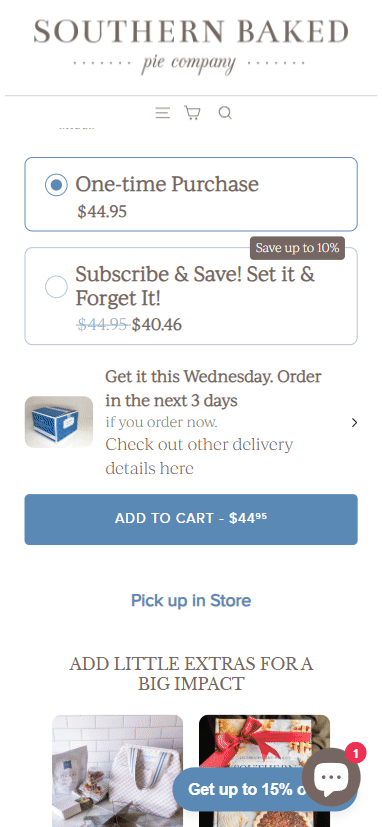Click the One-time Purchase option card
Image resolution: width=382 pixels, height=827 pixels.
pos(191,194)
